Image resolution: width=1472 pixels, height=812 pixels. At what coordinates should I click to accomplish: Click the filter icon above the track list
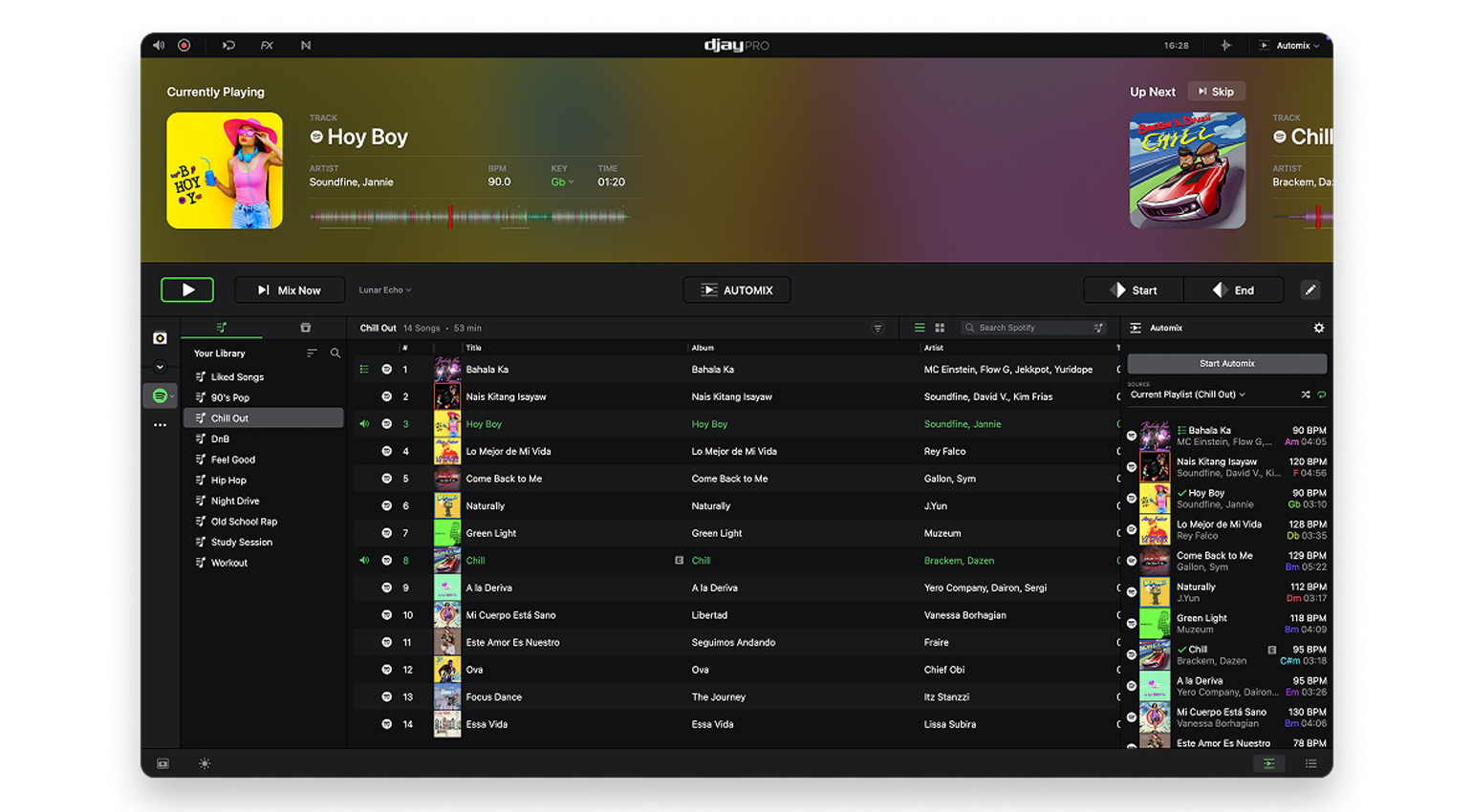click(877, 328)
